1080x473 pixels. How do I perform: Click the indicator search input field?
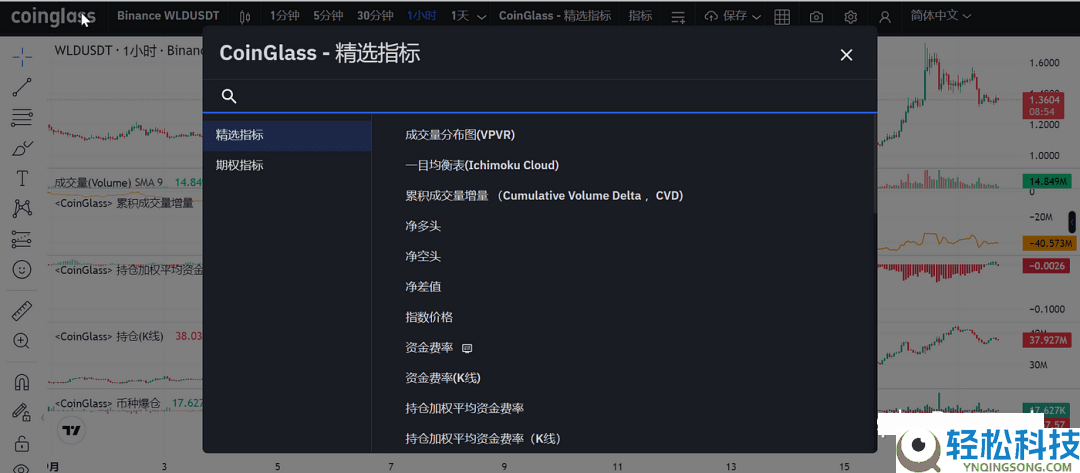(550, 96)
